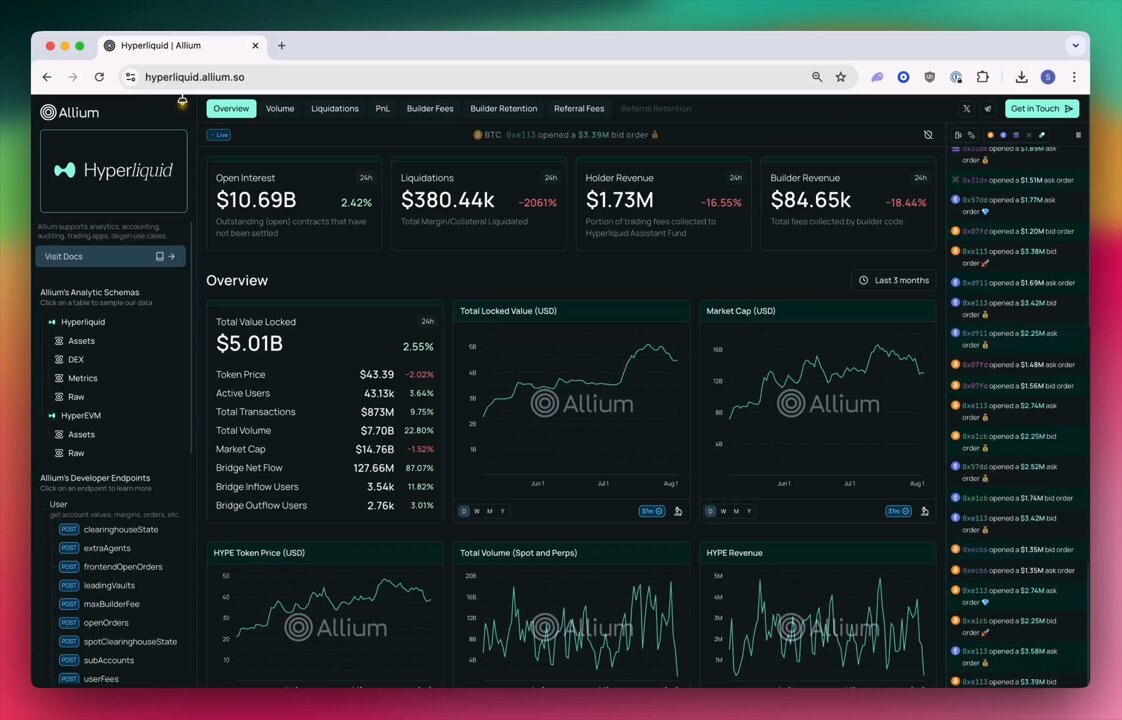Open the PnL tab

[383, 109]
